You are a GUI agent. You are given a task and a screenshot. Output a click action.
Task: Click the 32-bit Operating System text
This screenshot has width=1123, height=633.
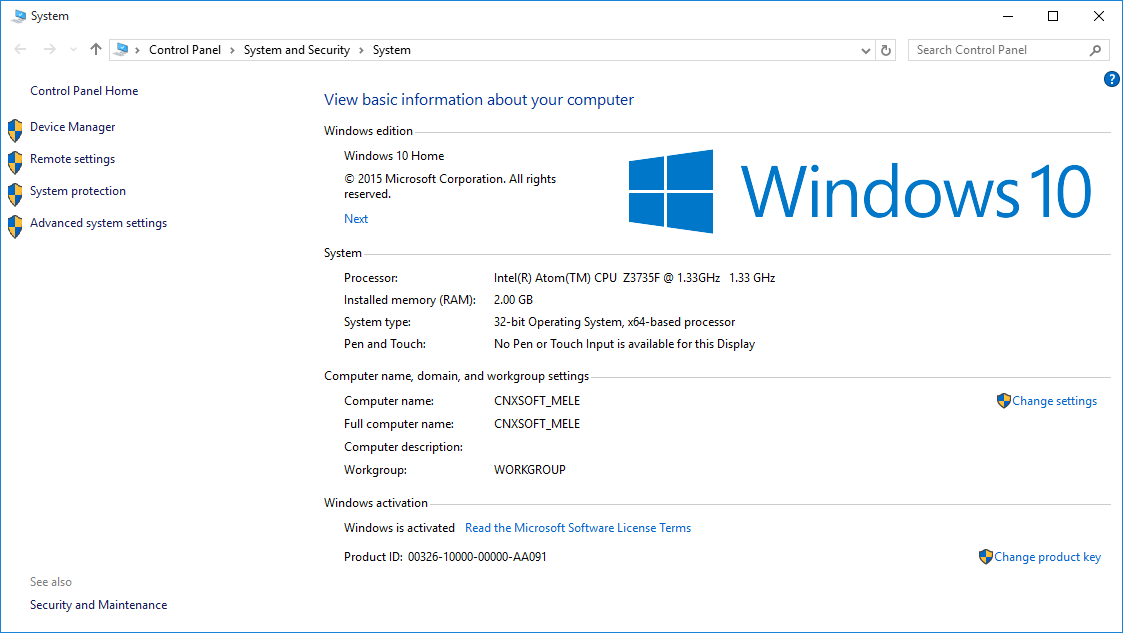(614, 322)
